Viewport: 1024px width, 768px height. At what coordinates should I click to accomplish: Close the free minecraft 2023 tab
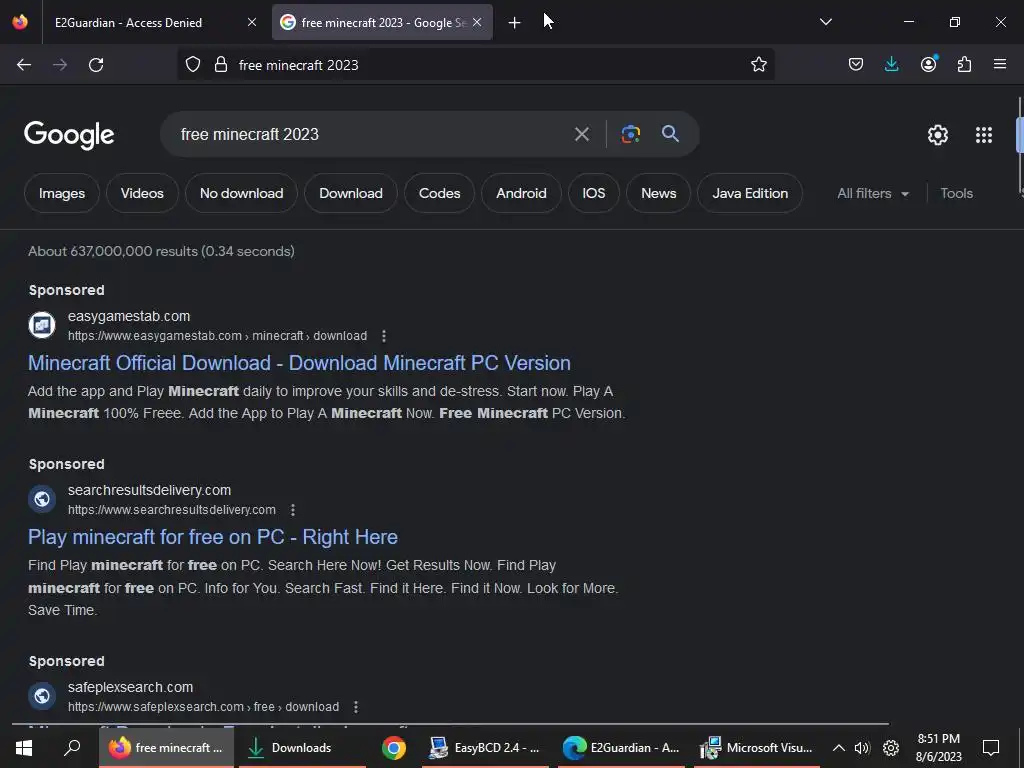477,22
